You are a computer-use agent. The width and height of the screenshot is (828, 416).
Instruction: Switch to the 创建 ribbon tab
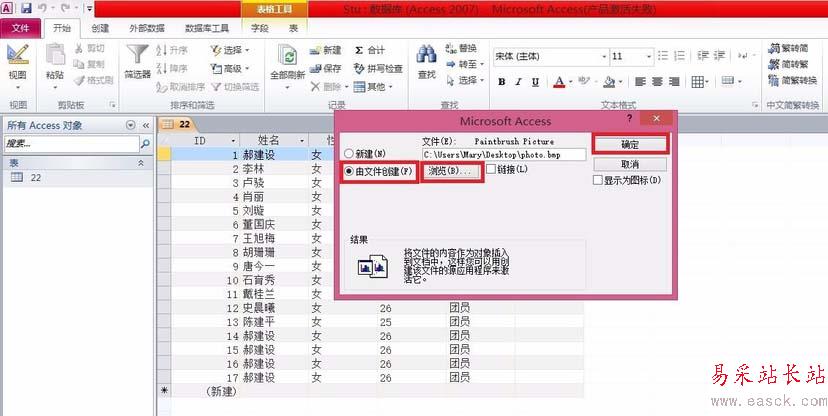(x=100, y=29)
